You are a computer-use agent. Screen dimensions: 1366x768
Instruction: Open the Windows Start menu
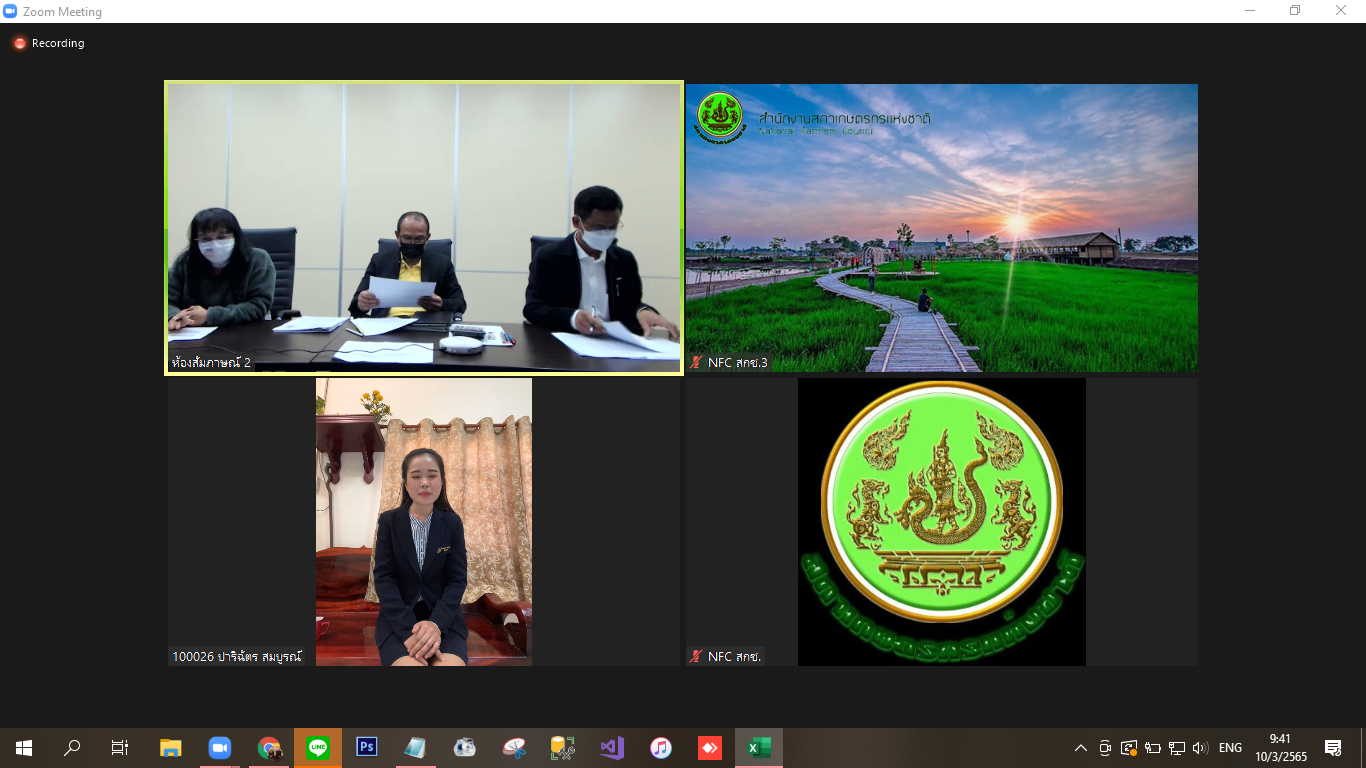click(24, 748)
